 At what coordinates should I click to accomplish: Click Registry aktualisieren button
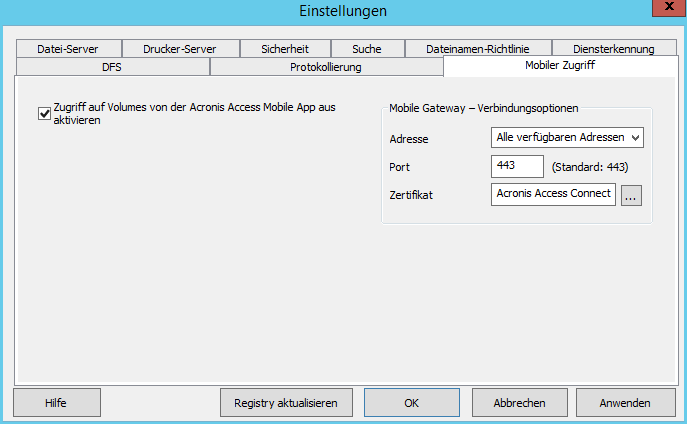[x=286, y=403]
